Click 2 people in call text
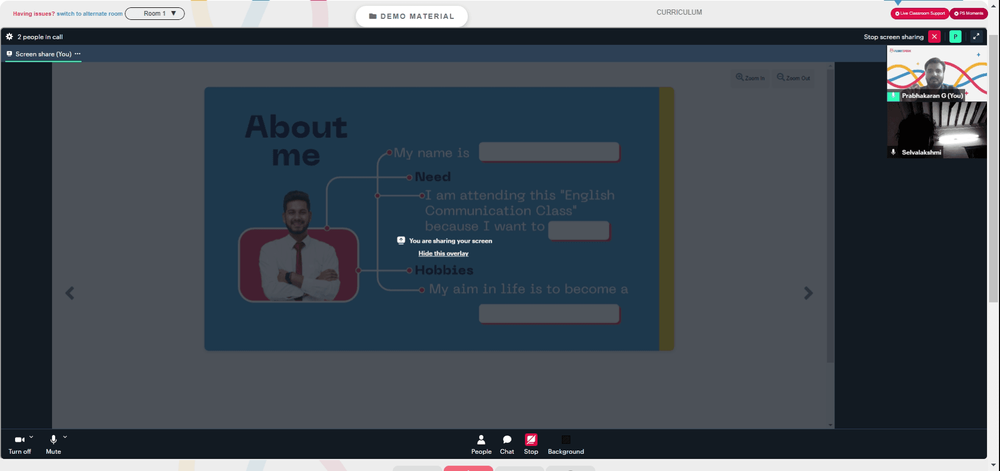Screen dimensions: 1000x471 40,37
